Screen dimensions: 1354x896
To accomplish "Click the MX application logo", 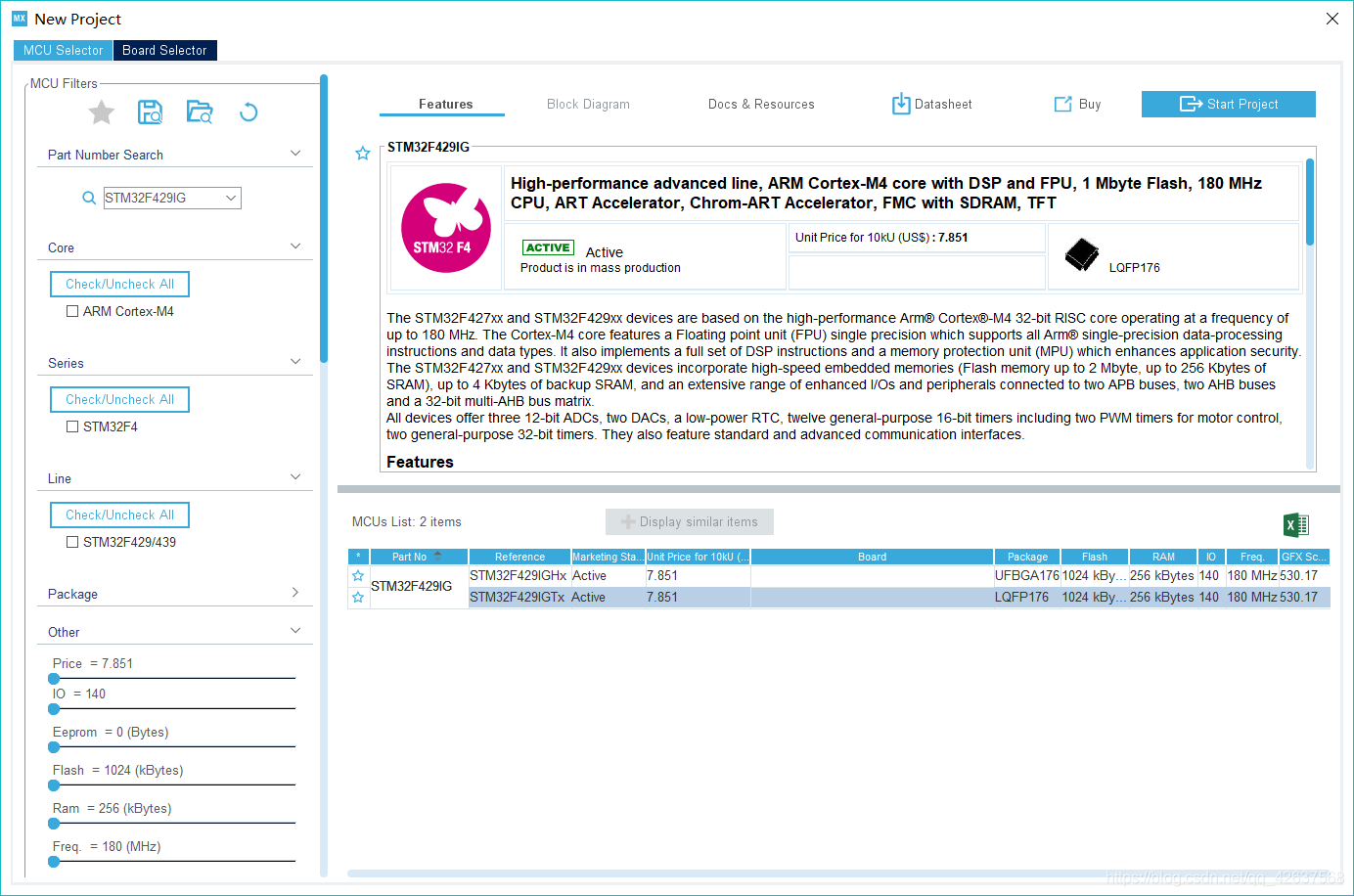I will click(x=20, y=19).
